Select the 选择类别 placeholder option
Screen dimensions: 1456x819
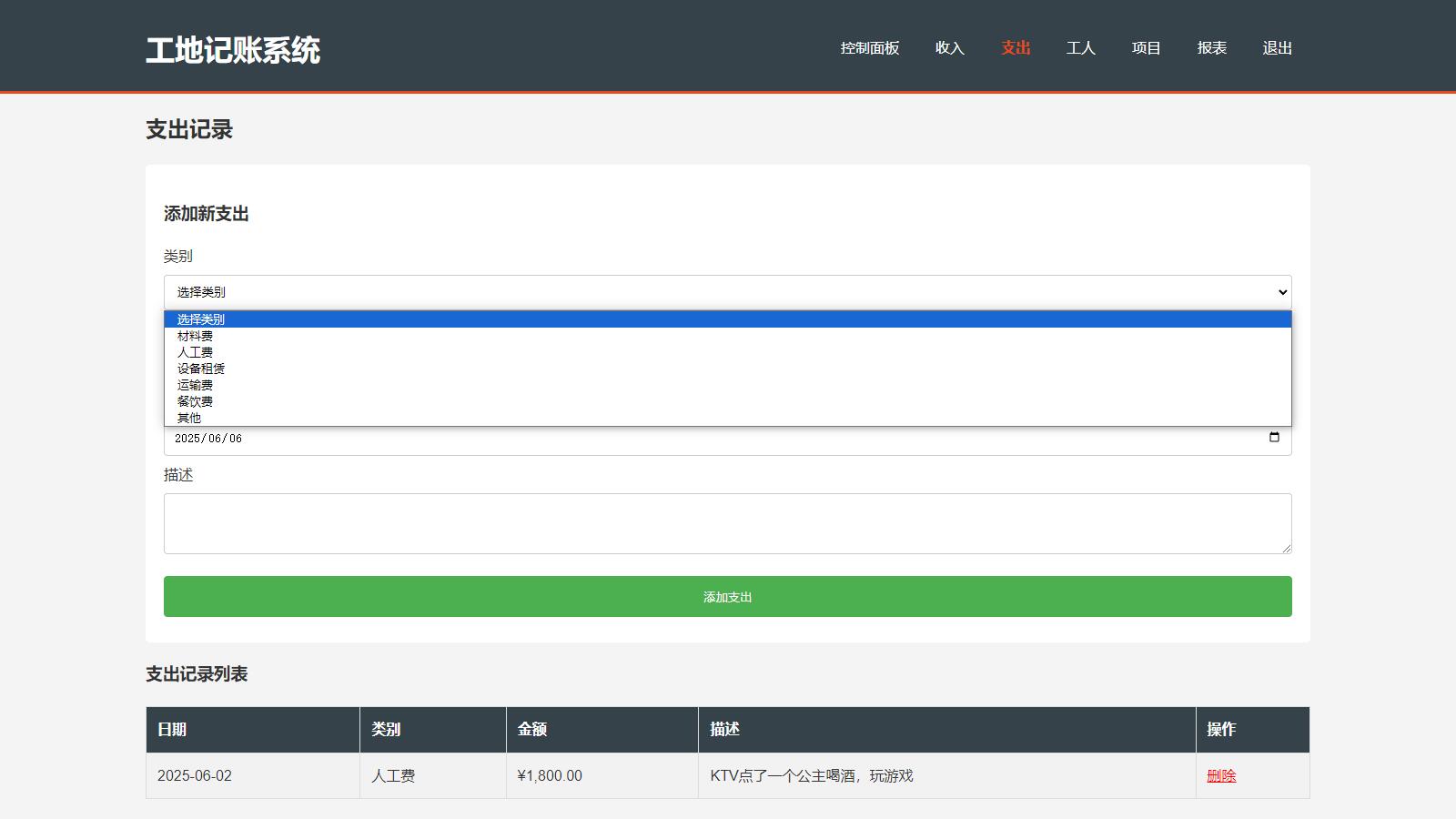point(201,319)
